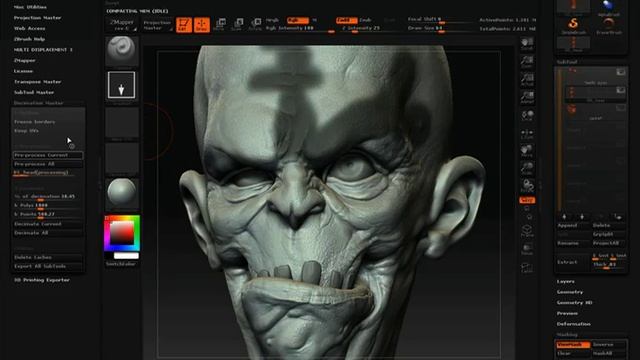Open the License entry
The image size is (640, 360).
pyautogui.click(x=23, y=71)
